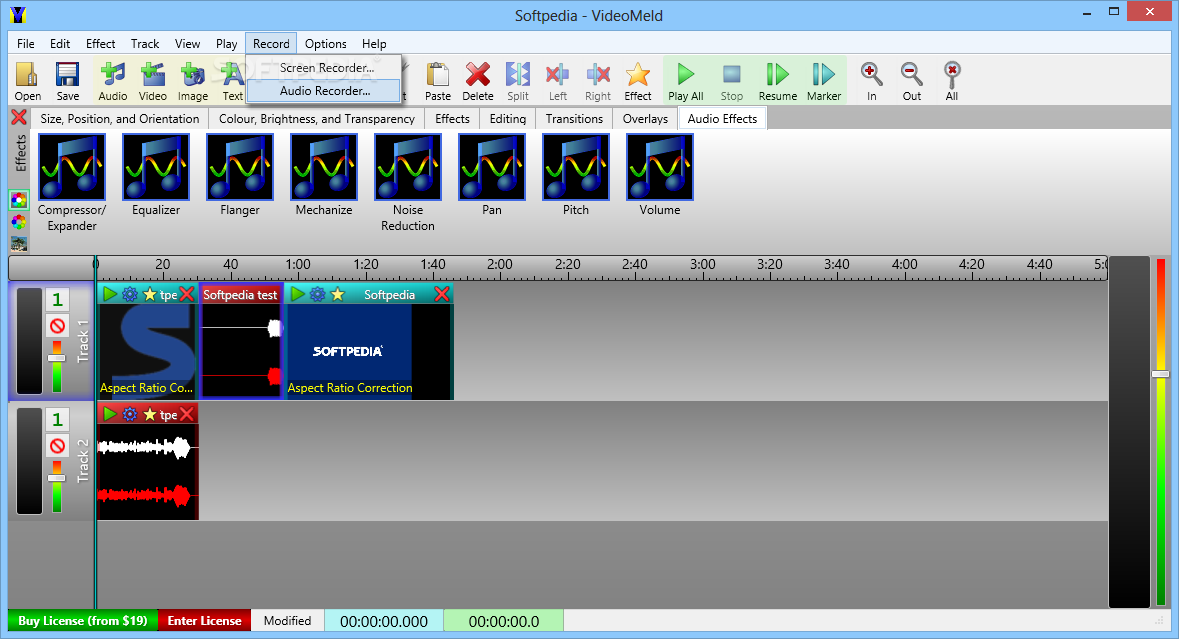The width and height of the screenshot is (1179, 639).
Task: Remove the Track 2 tpe clip via red X
Action: (x=187, y=414)
